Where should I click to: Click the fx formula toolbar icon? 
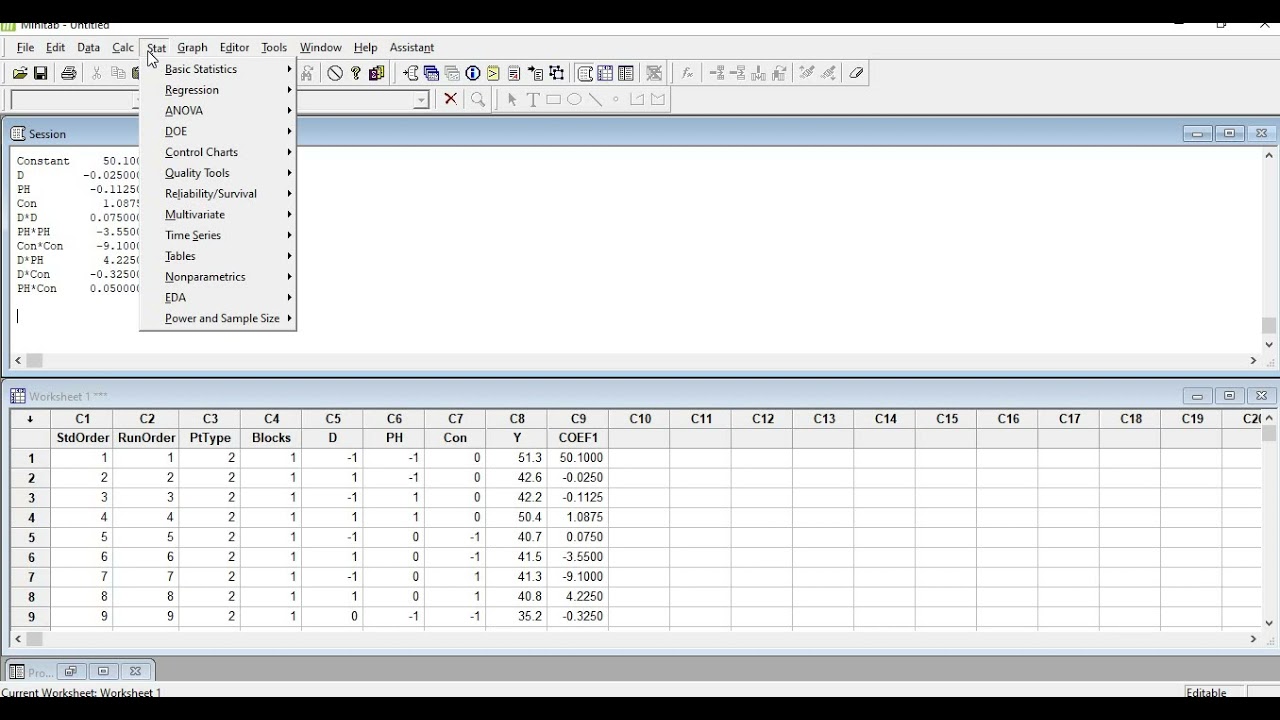coord(687,73)
